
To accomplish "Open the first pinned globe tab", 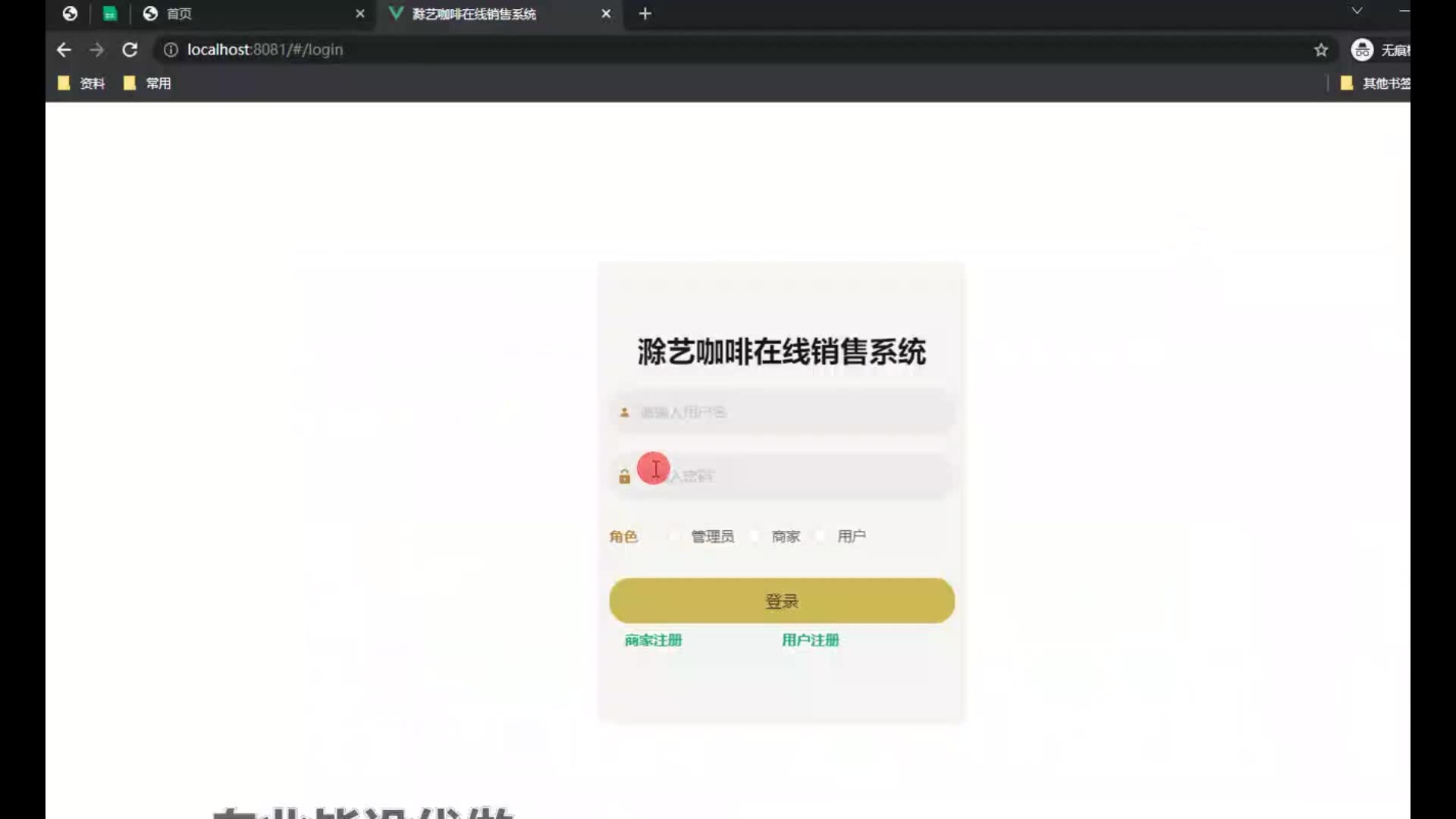I will point(70,14).
